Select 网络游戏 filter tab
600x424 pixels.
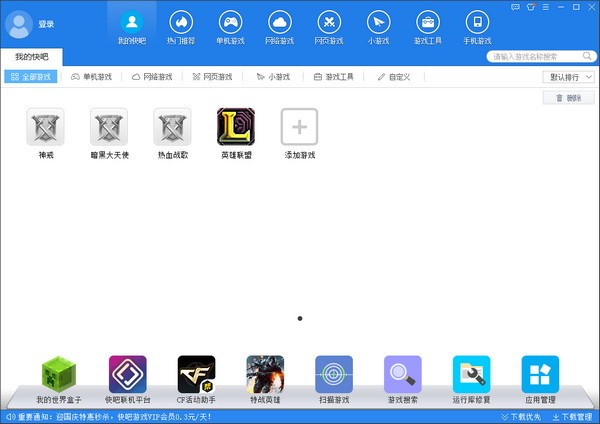152,77
